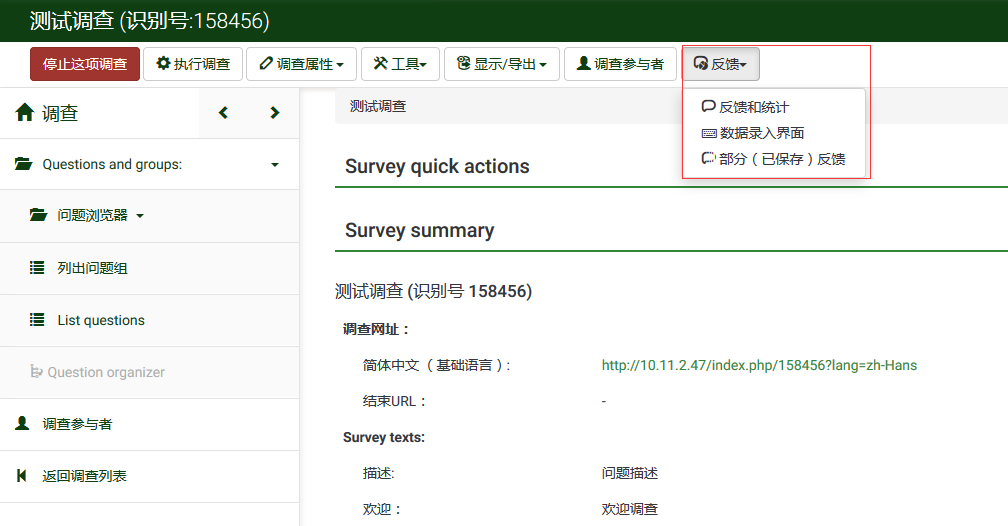Click the list icon next to 列出问题组

(x=37, y=268)
